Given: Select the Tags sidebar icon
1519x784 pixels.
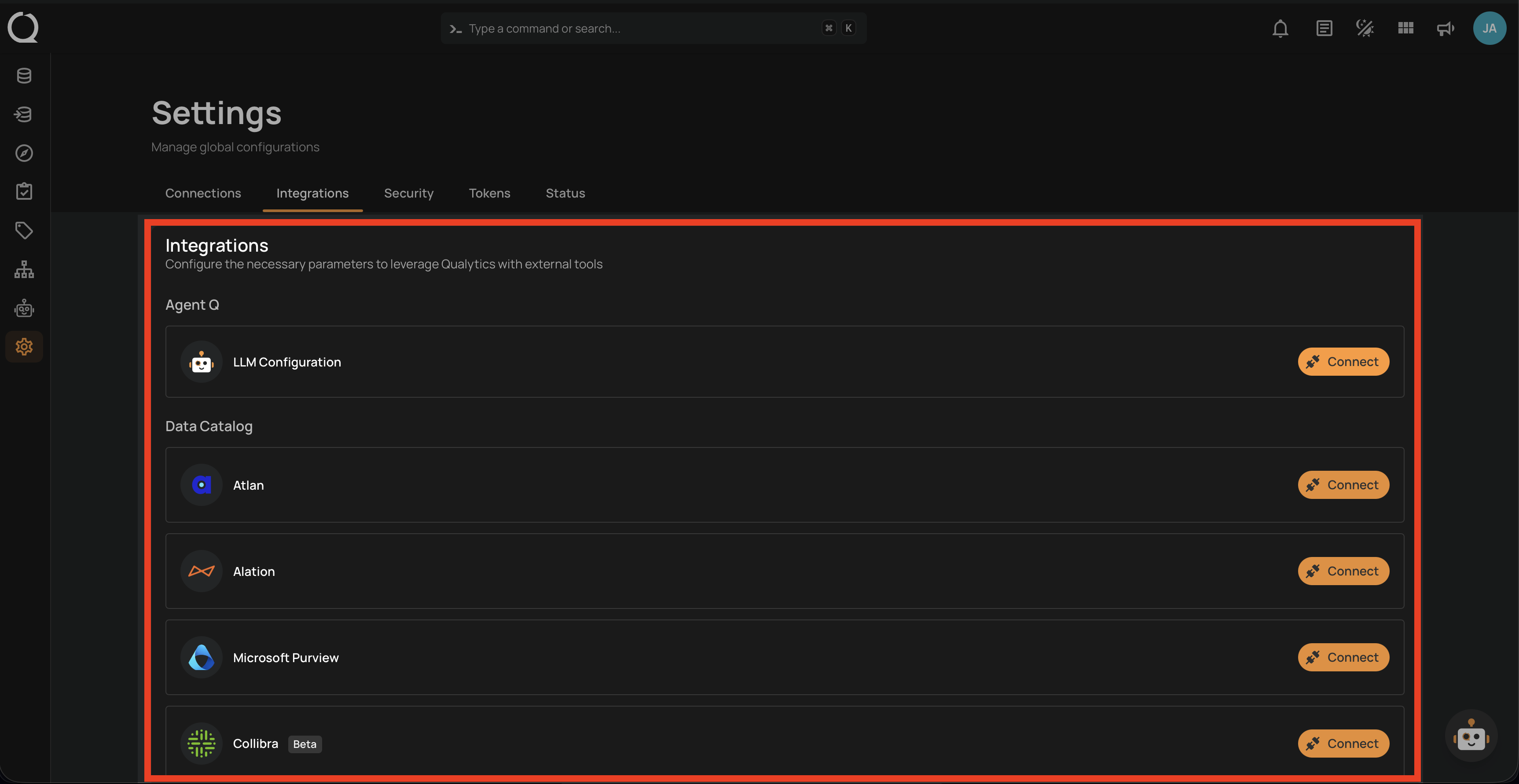Looking at the screenshot, I should 24,231.
